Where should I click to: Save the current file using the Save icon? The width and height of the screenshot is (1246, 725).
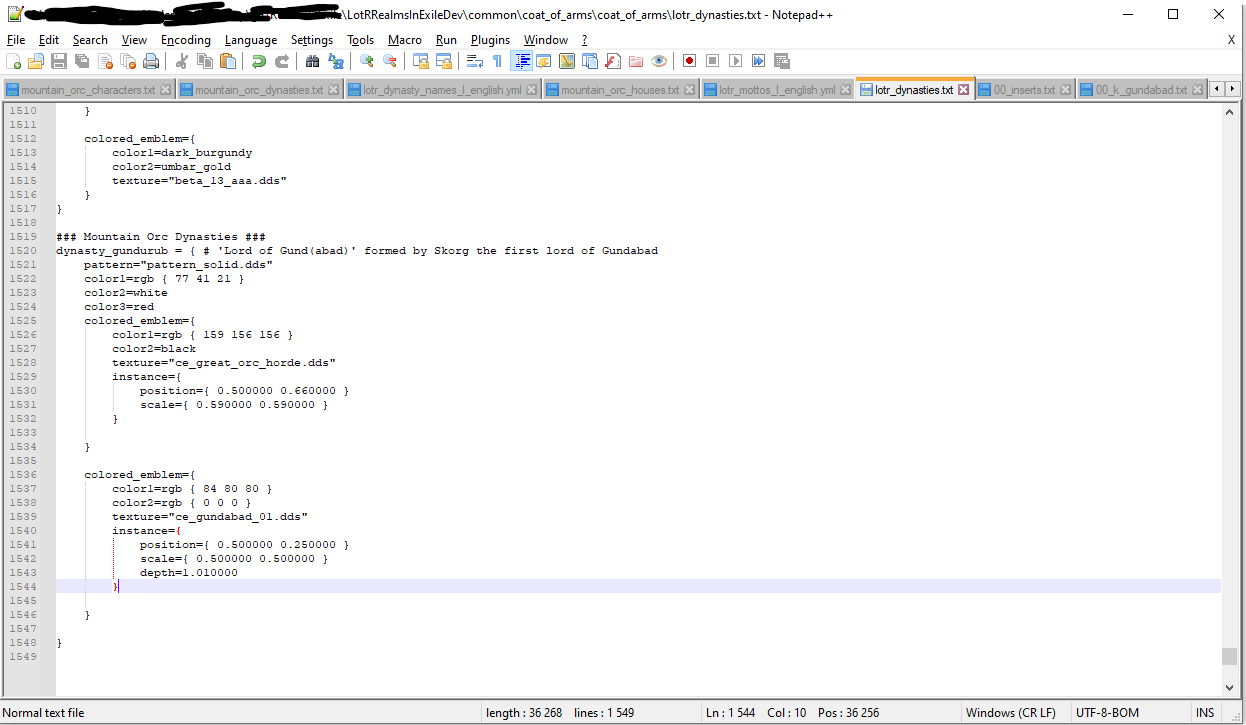(x=59, y=61)
